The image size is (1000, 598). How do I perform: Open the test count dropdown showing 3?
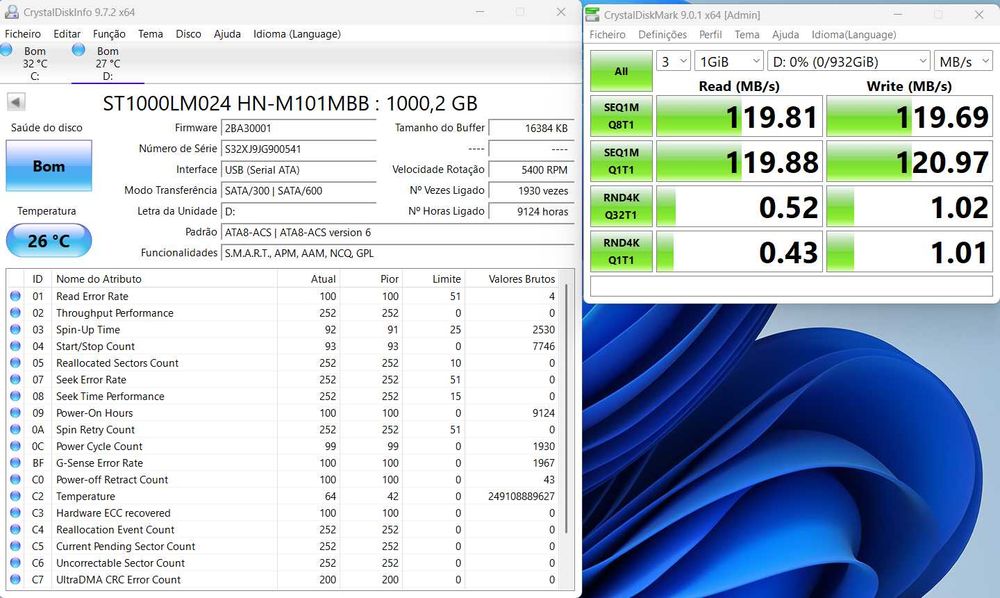(673, 61)
